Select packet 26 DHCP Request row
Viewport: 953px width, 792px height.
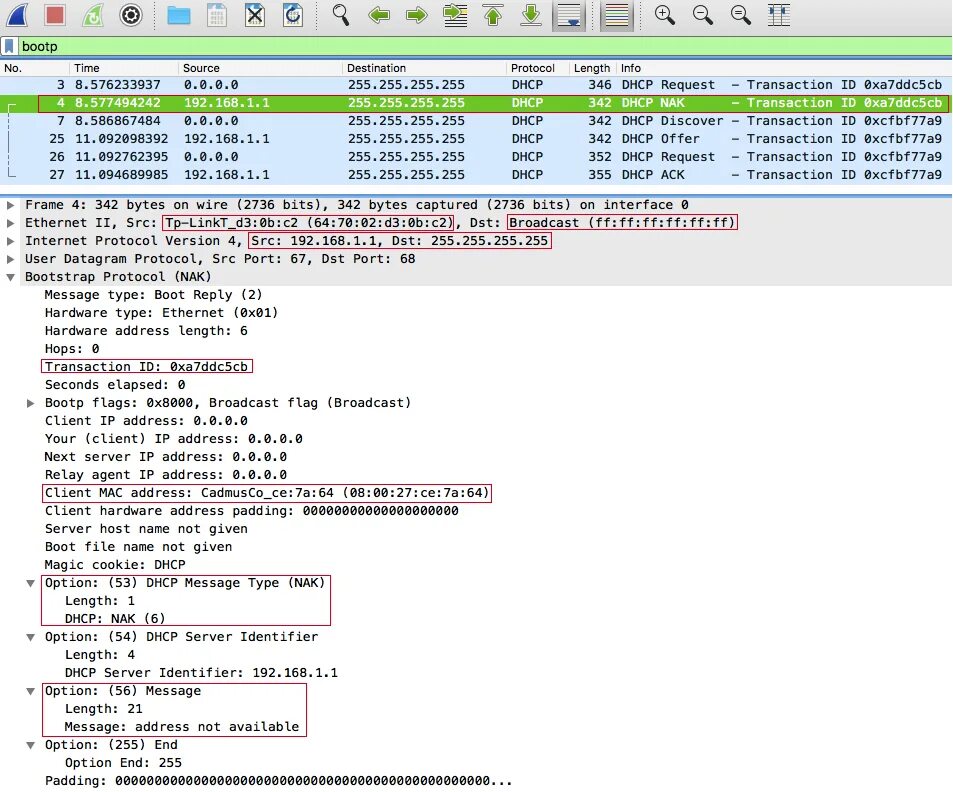coord(476,157)
